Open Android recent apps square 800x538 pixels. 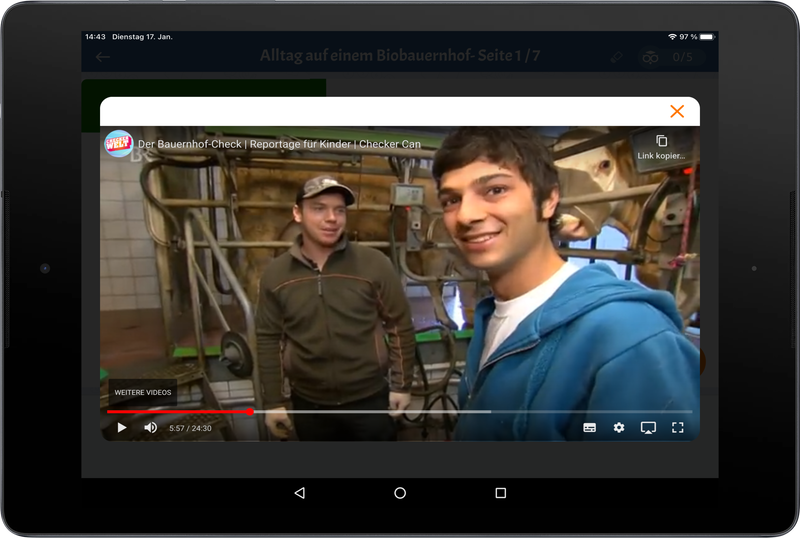[501, 493]
